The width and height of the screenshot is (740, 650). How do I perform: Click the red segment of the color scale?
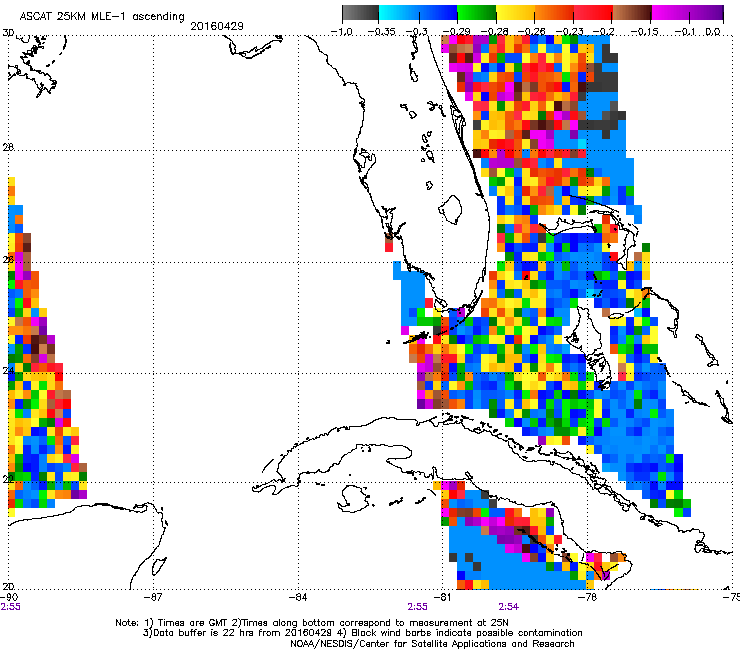click(x=593, y=13)
